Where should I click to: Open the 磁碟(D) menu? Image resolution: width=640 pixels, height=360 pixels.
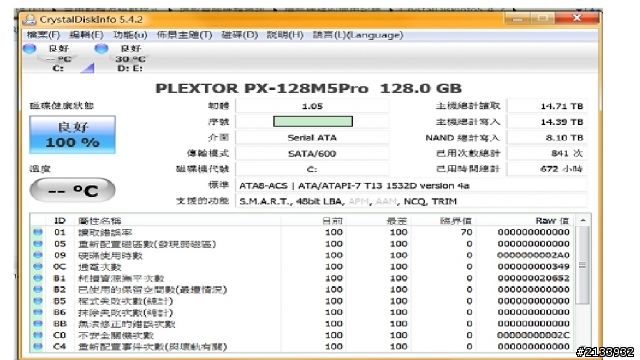click(240, 35)
